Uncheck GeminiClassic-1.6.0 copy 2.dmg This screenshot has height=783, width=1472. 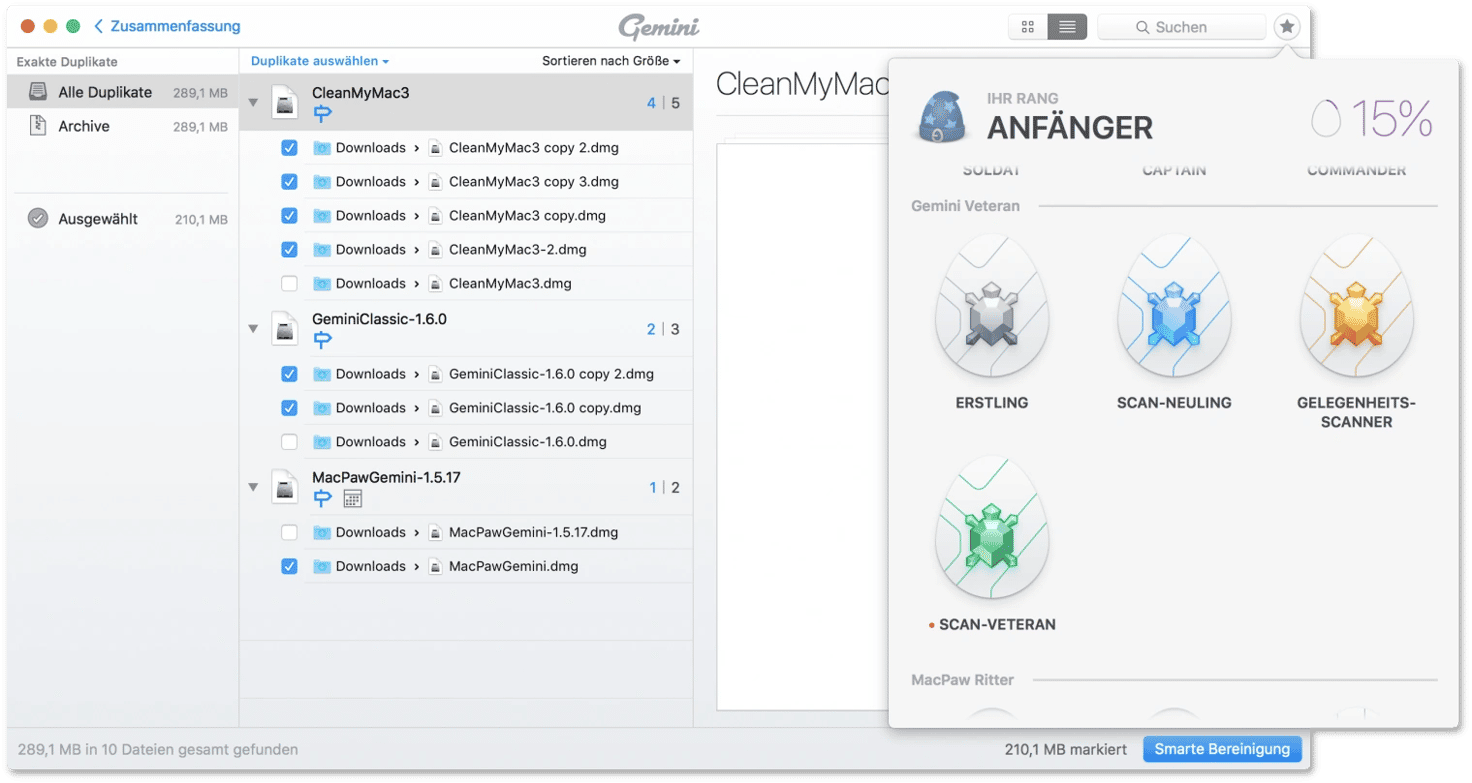pos(289,374)
